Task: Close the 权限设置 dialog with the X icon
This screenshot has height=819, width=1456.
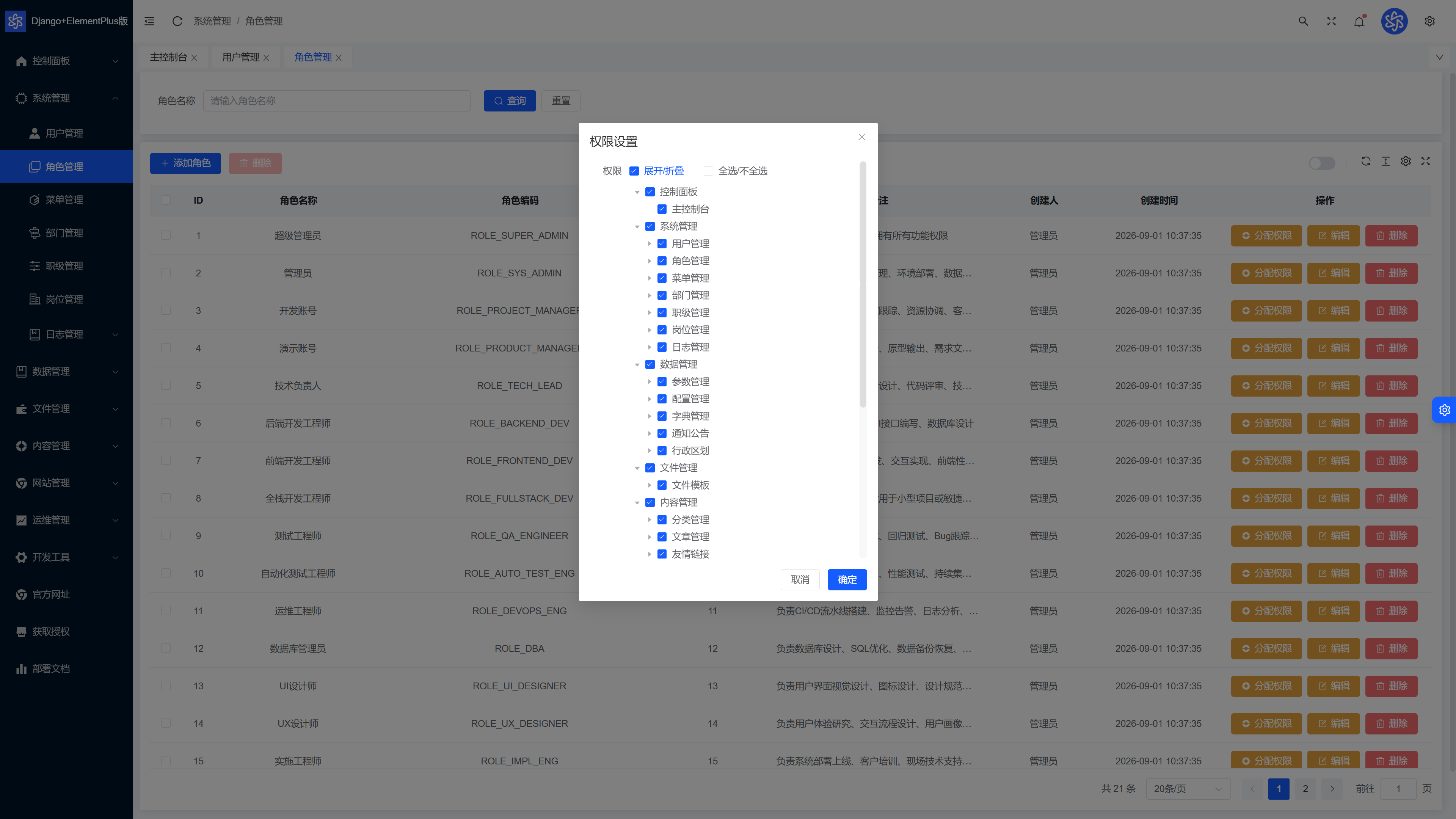Action: pos(861,137)
